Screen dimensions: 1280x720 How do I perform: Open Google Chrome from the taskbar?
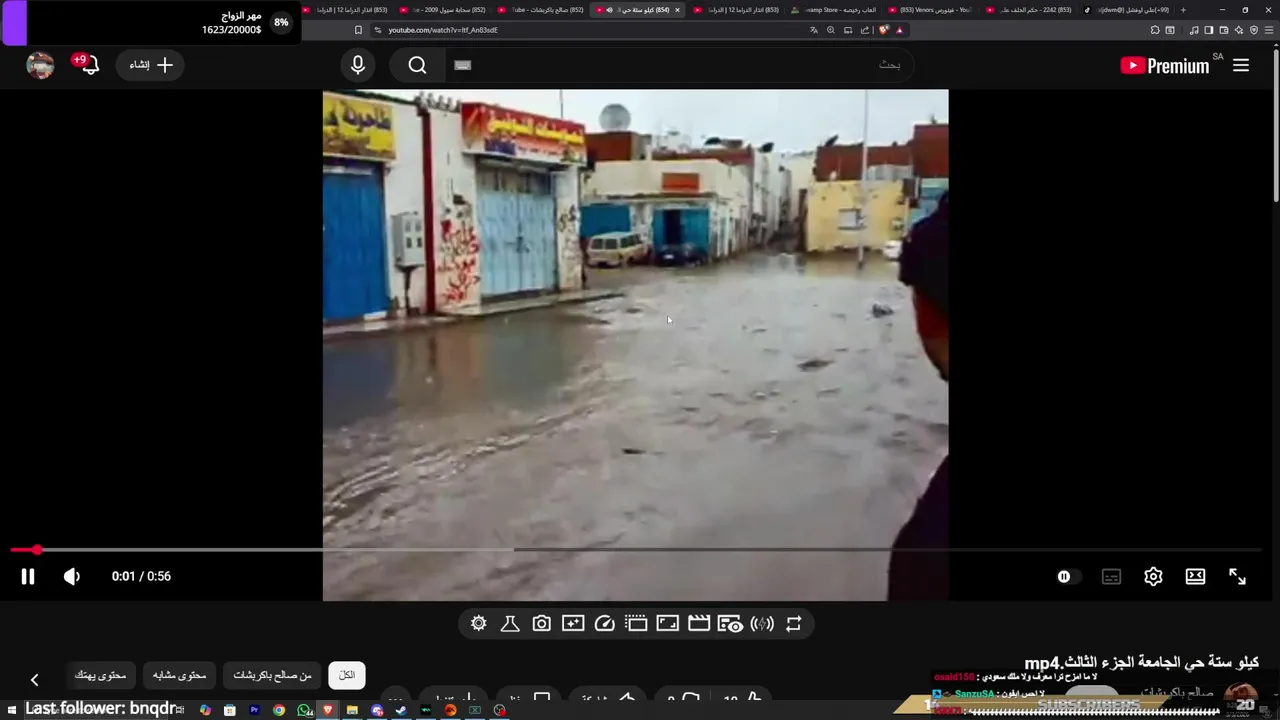point(279,710)
